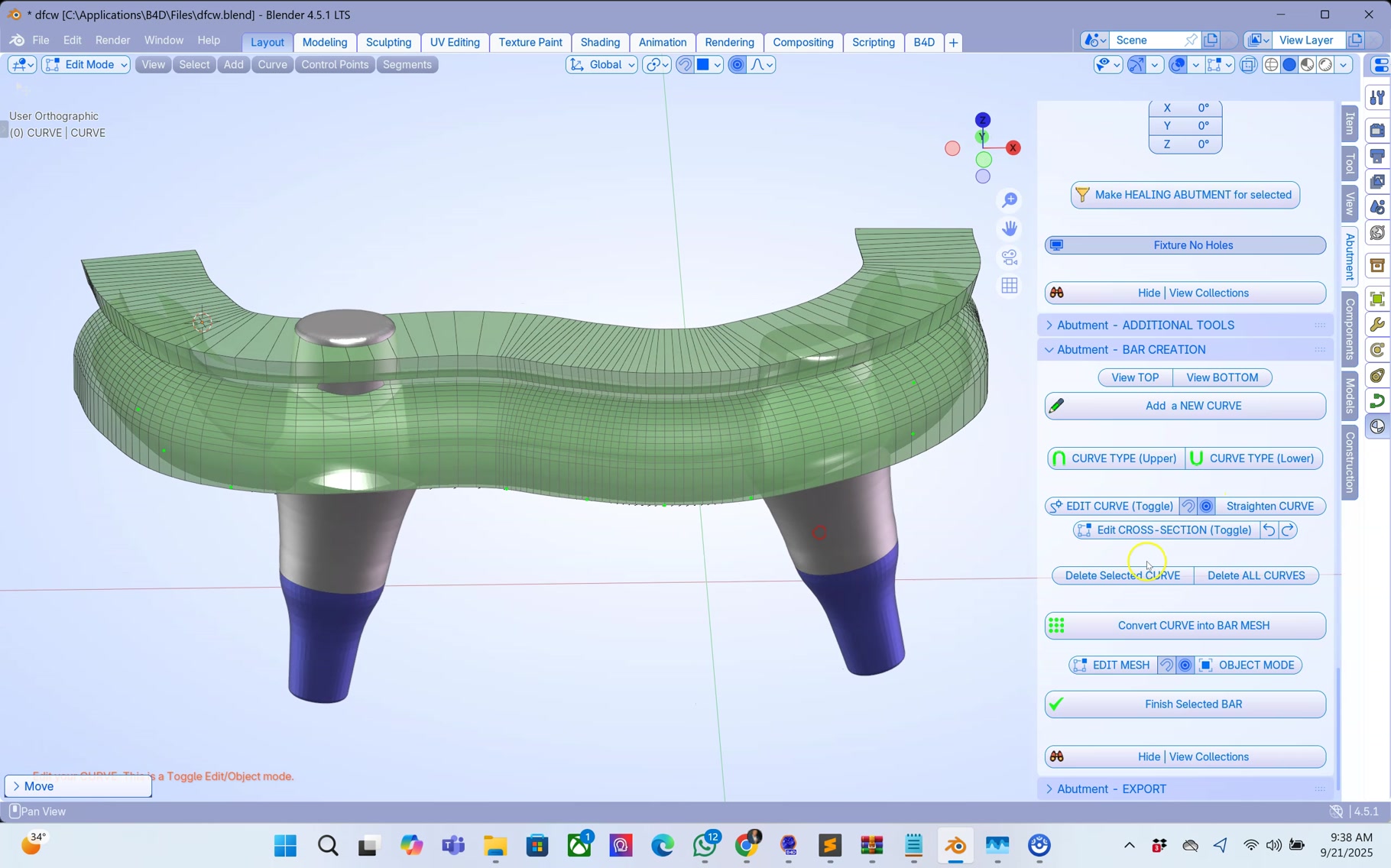The width and height of the screenshot is (1391, 868).
Task: Toggle X-ray display in viewport header
Action: tap(1248, 65)
